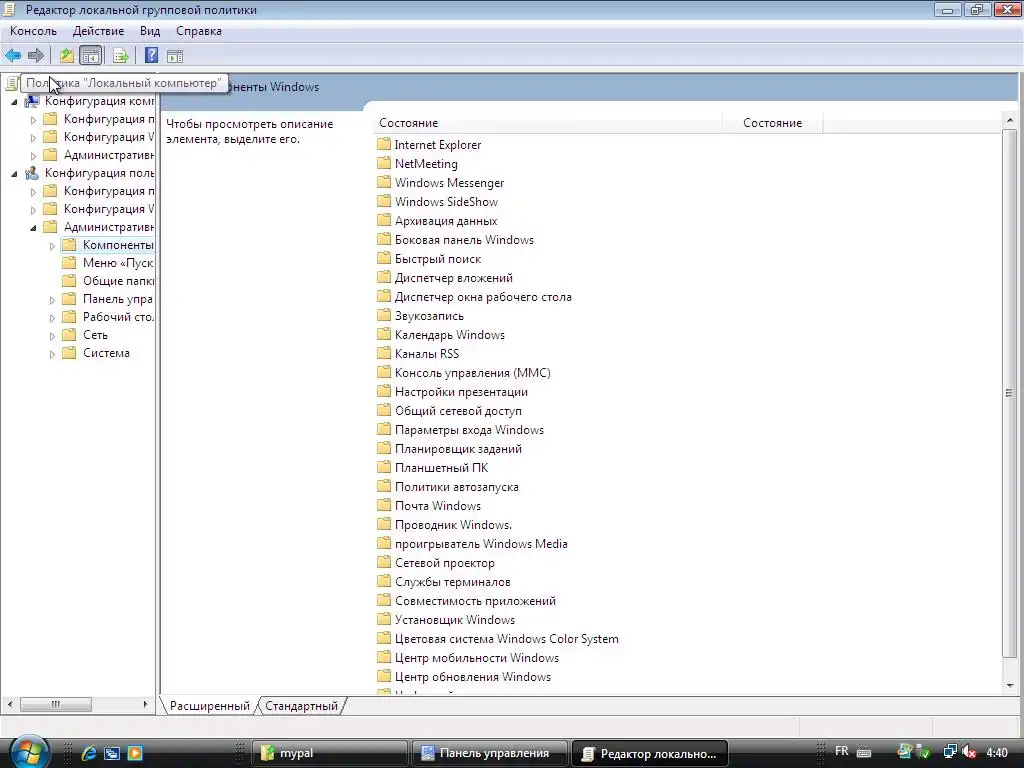Select the Windows Messenger folder
Viewport: 1024px width, 768px height.
[441, 182]
